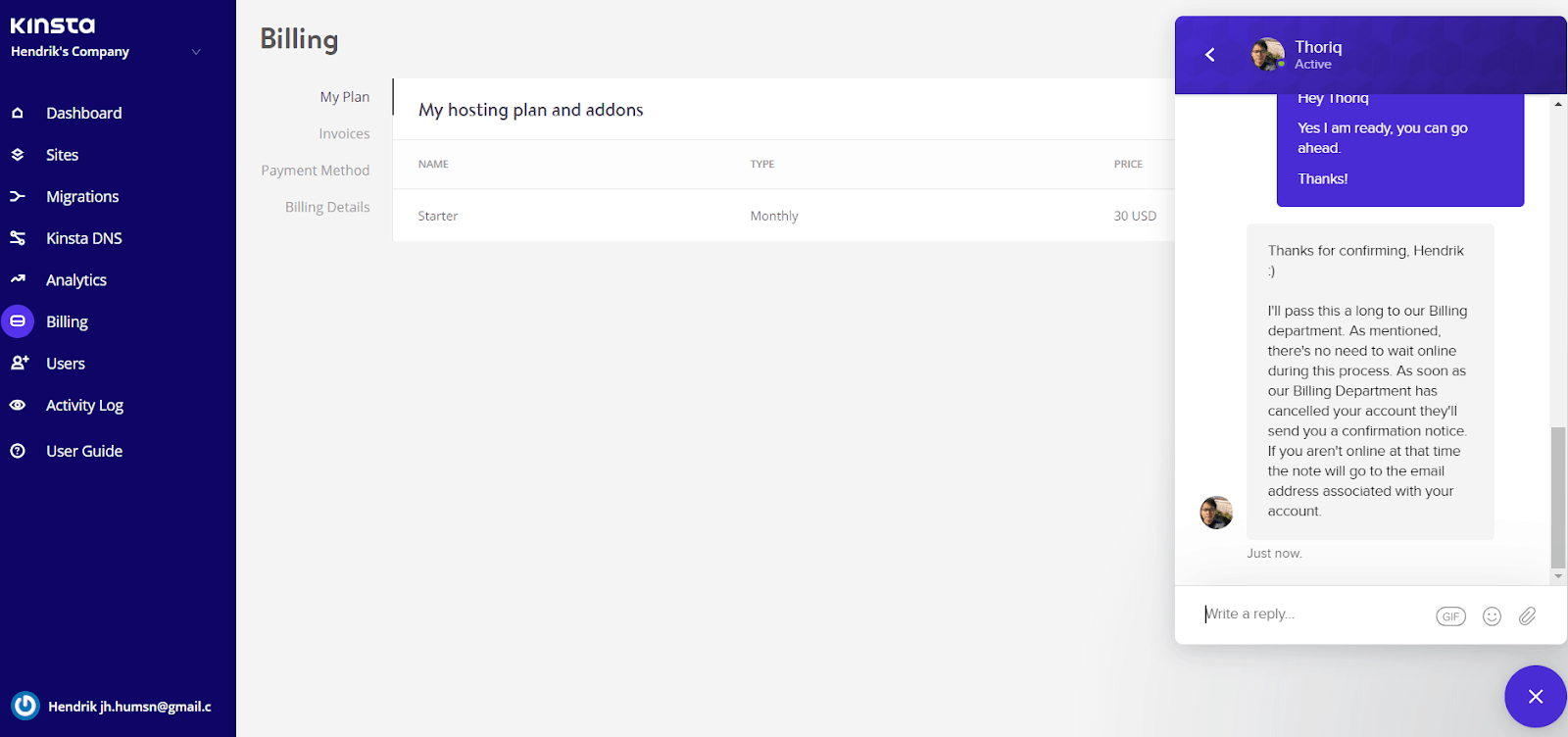Open the Users page
Viewport: 1568px width, 737px height.
coord(66,364)
